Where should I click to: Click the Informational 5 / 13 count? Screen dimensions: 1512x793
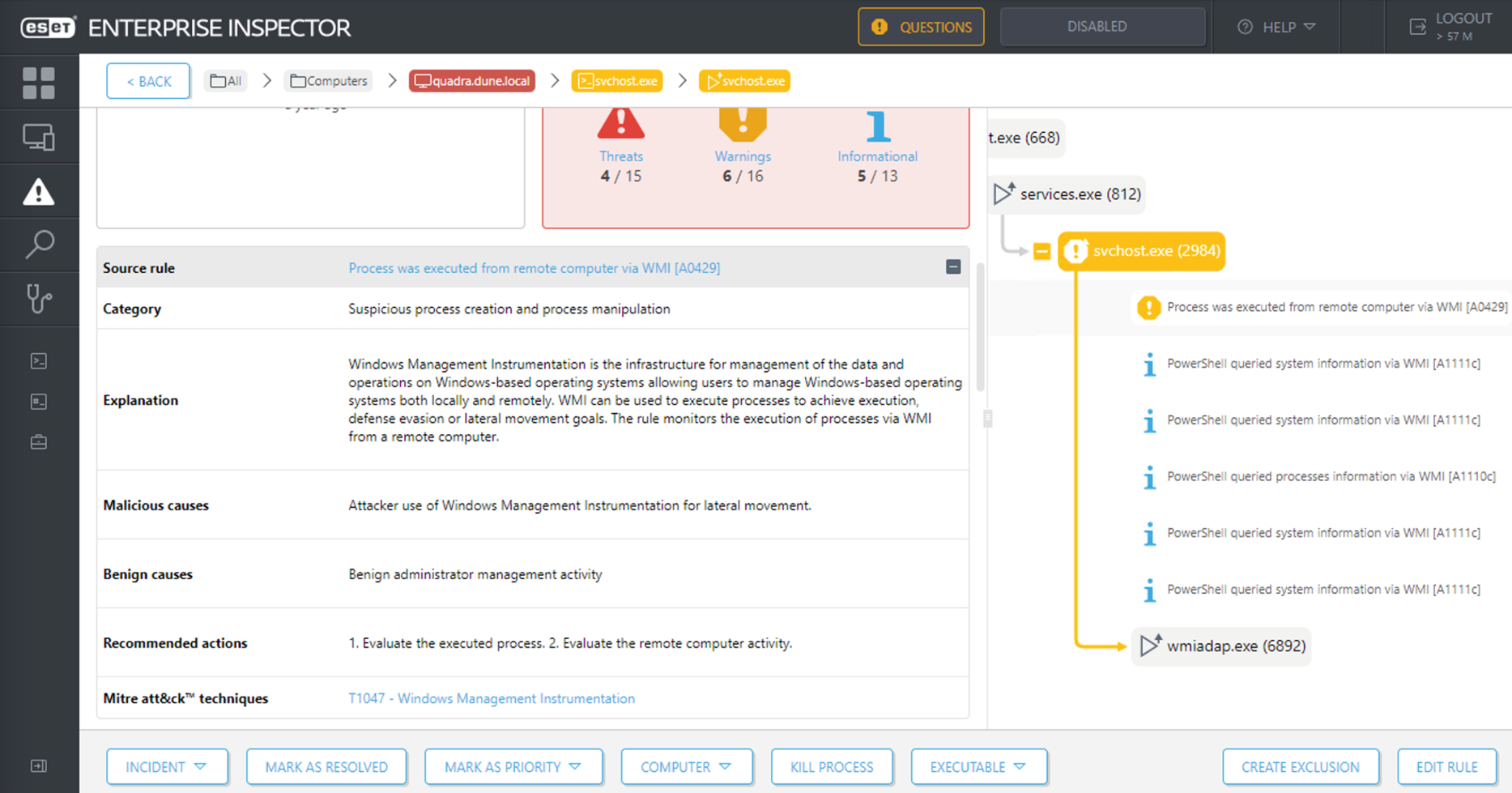(878, 176)
